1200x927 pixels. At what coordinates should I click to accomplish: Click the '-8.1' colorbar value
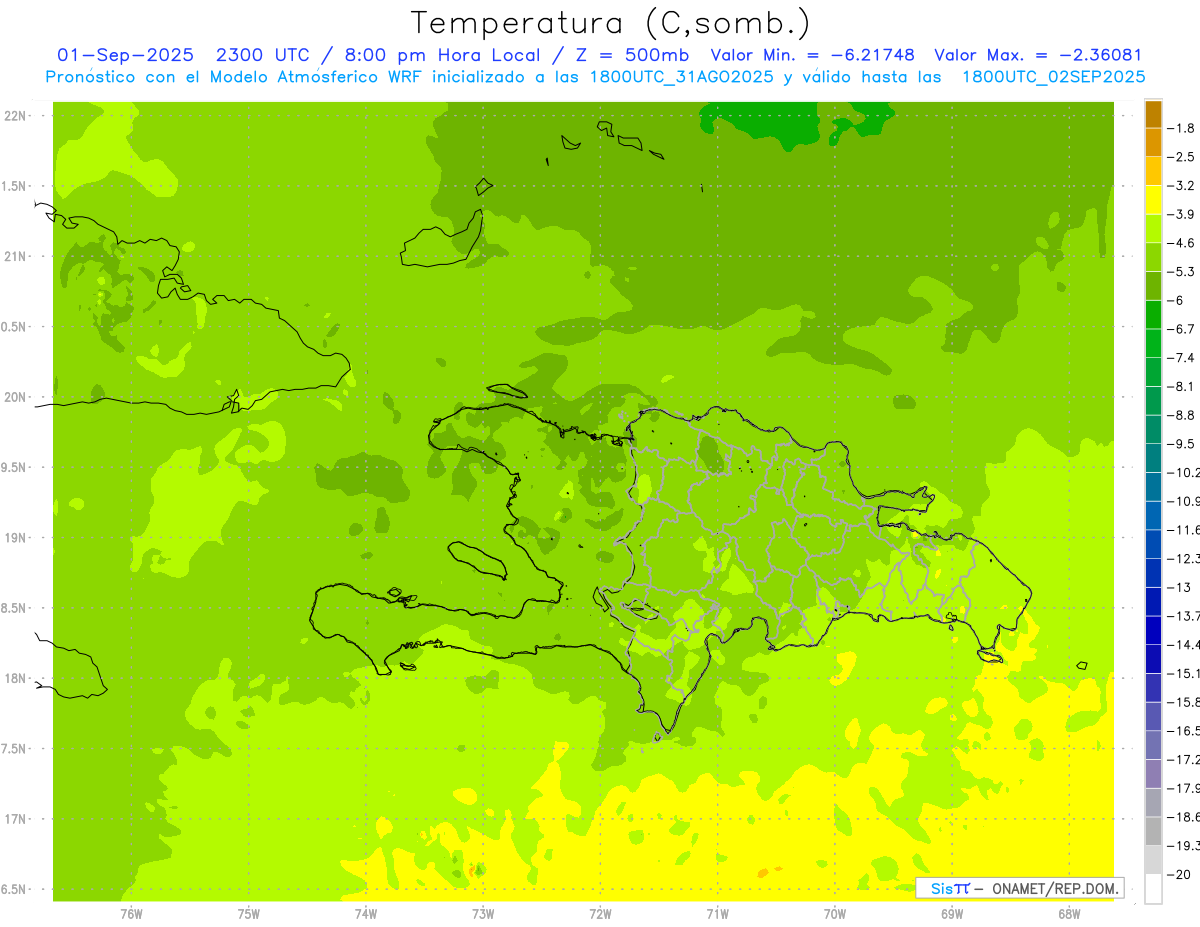tap(1182, 387)
